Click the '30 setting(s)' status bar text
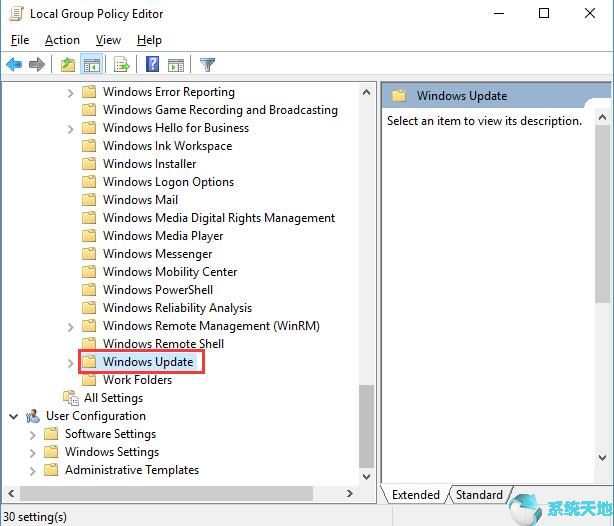 (x=35, y=517)
